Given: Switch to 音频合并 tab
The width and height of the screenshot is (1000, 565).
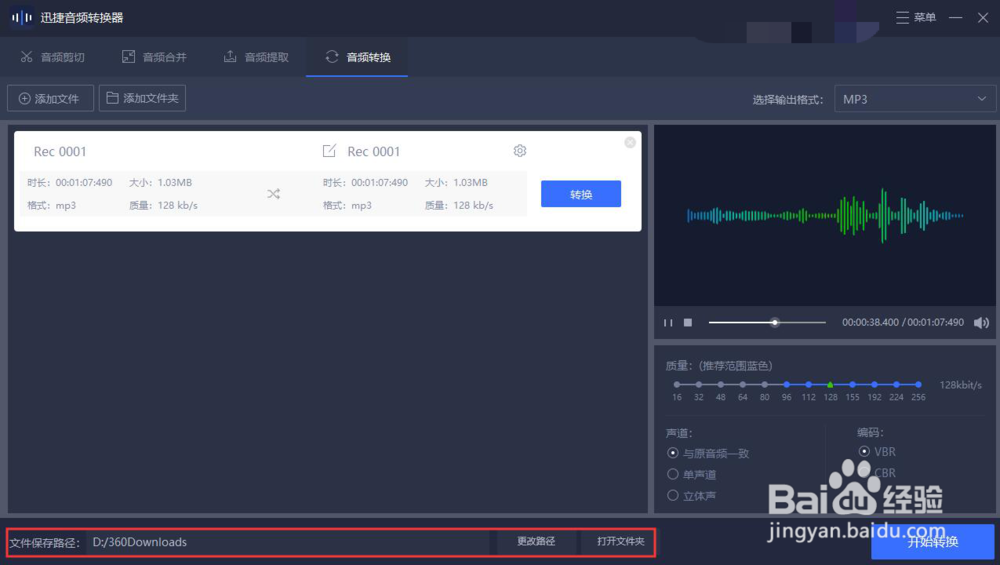Looking at the screenshot, I should click(154, 57).
